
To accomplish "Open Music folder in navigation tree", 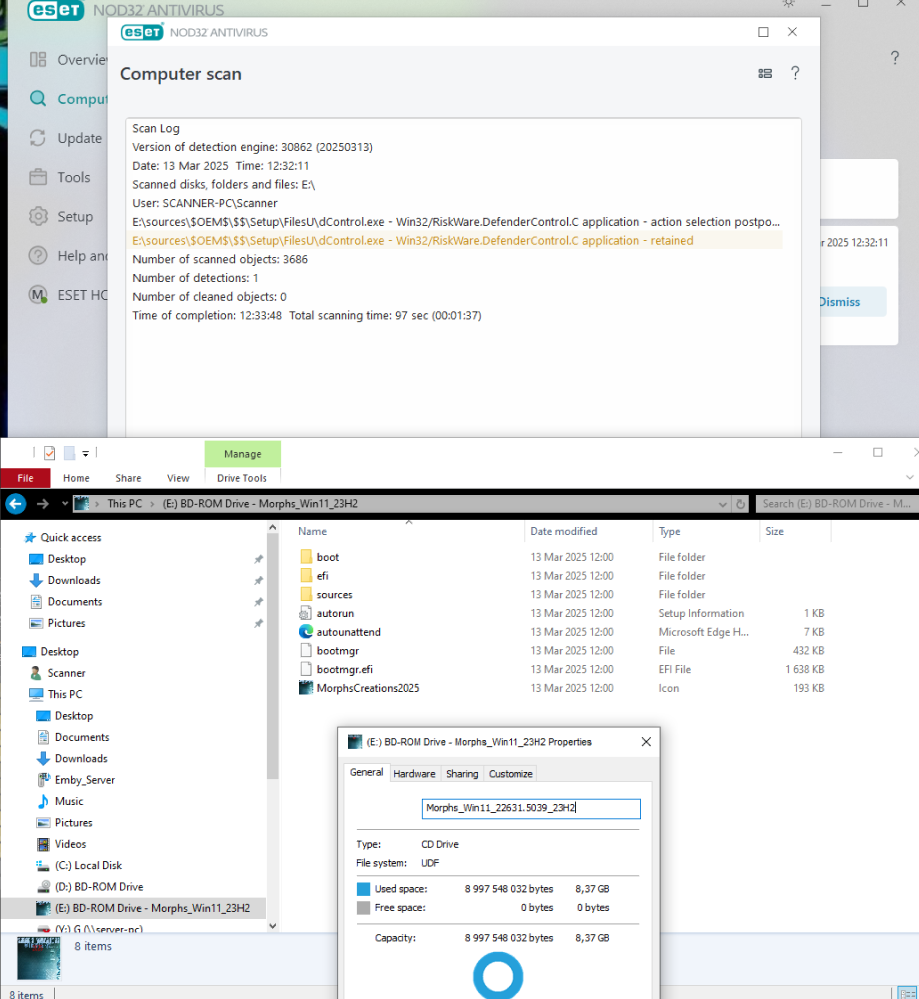I will click(x=69, y=801).
